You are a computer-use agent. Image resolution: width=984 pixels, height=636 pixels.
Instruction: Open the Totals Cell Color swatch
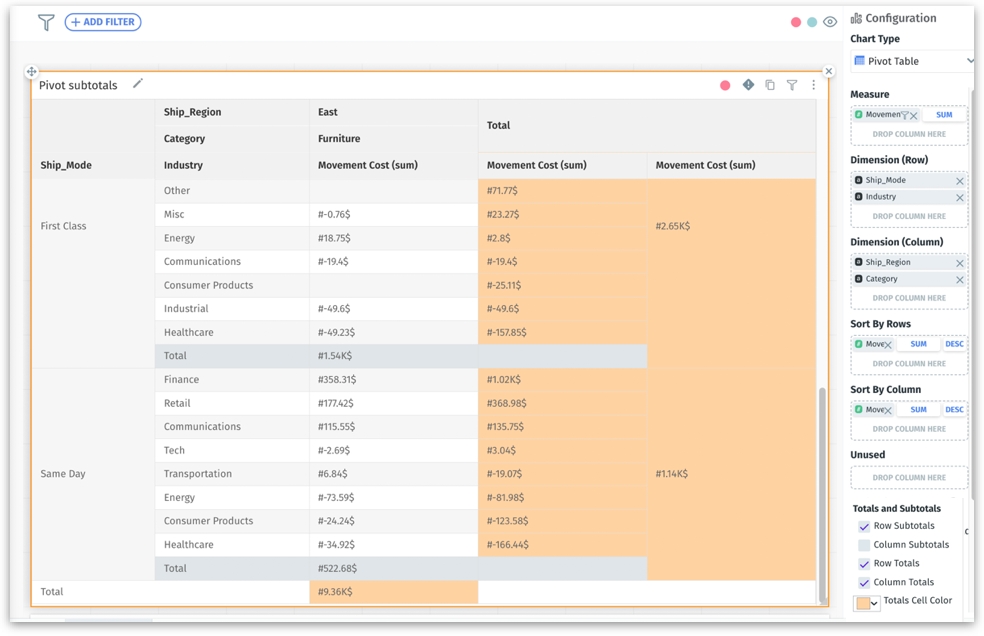point(866,603)
